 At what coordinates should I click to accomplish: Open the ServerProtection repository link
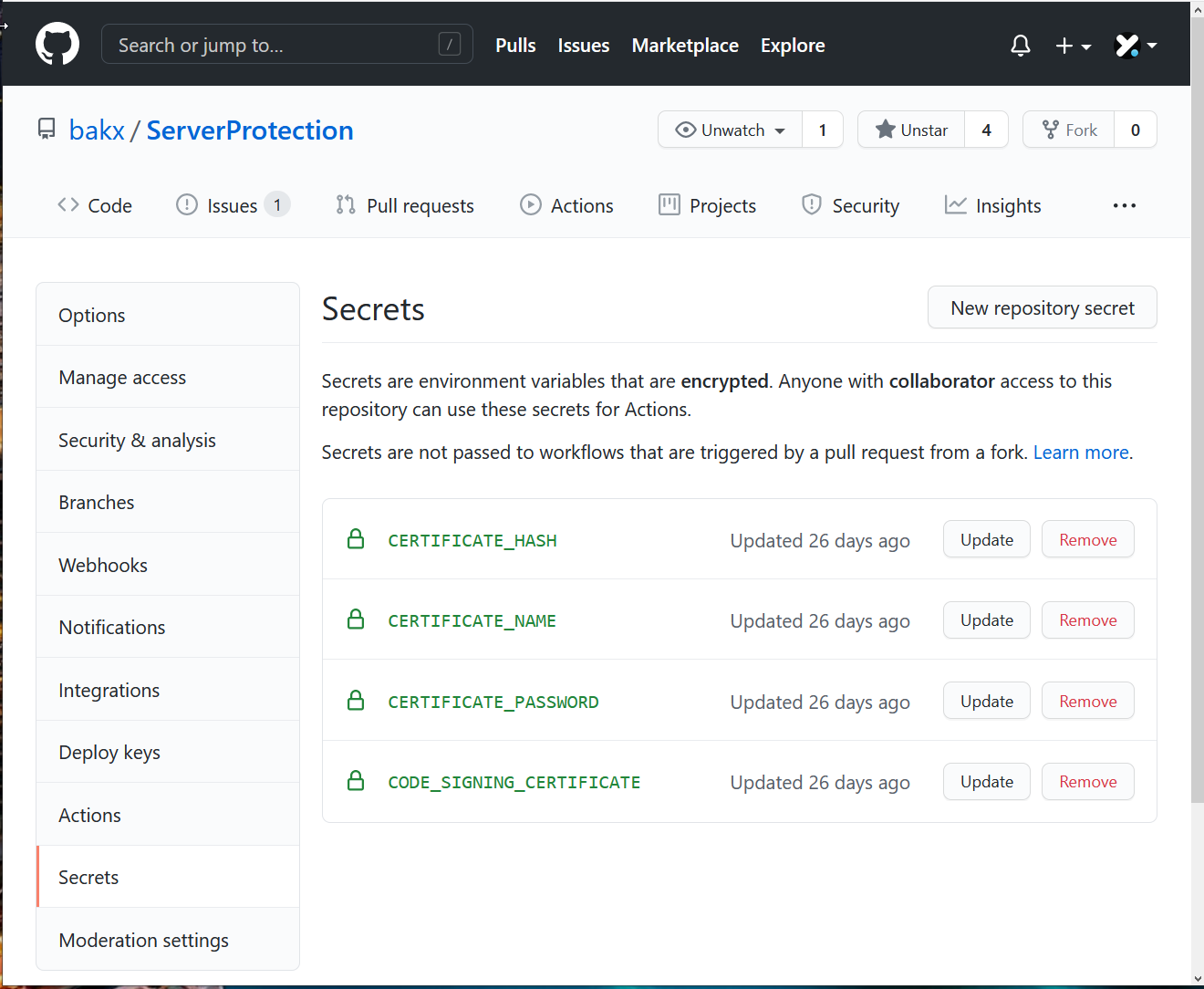coord(250,130)
